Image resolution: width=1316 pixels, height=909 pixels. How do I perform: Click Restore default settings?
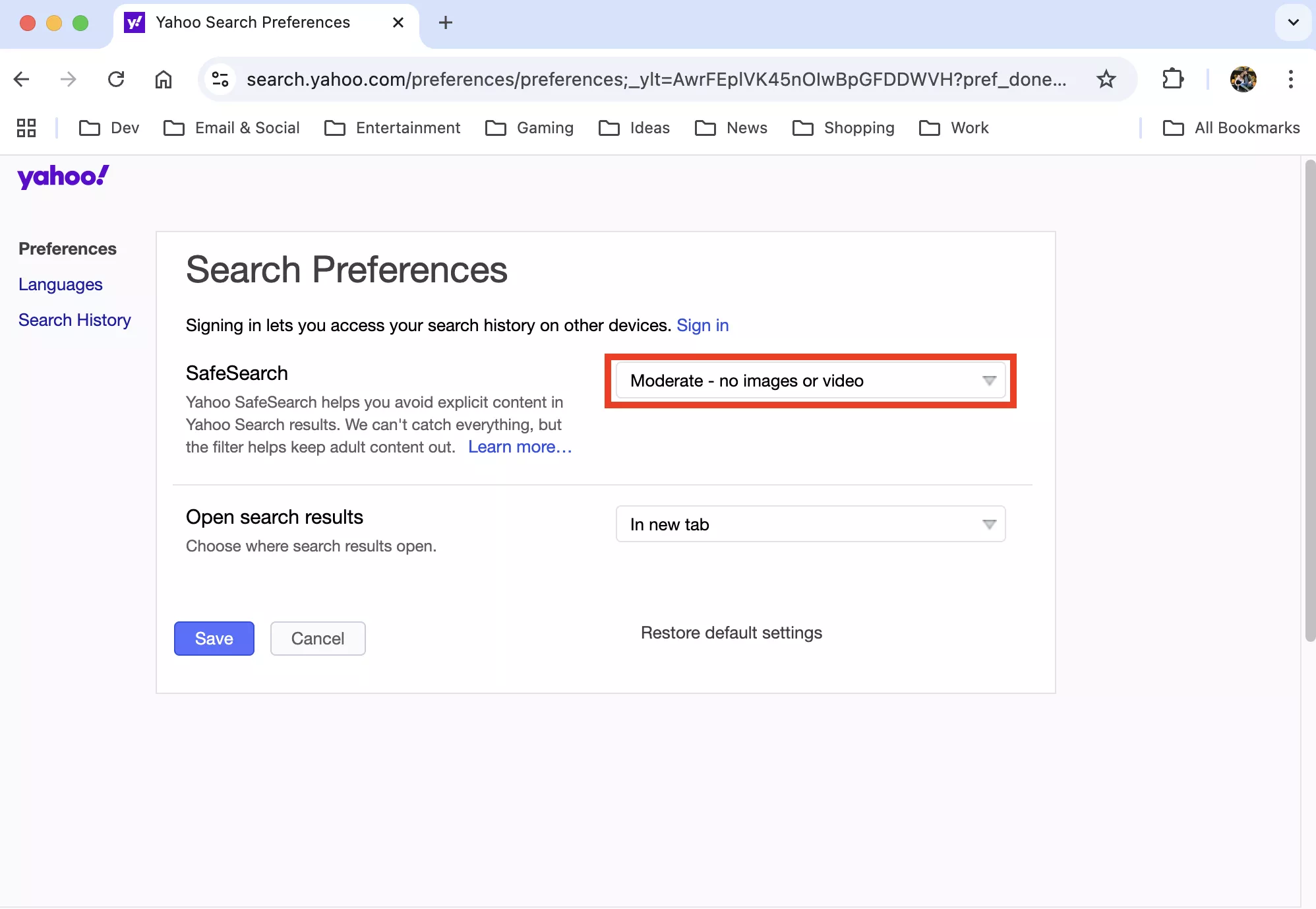coord(731,633)
